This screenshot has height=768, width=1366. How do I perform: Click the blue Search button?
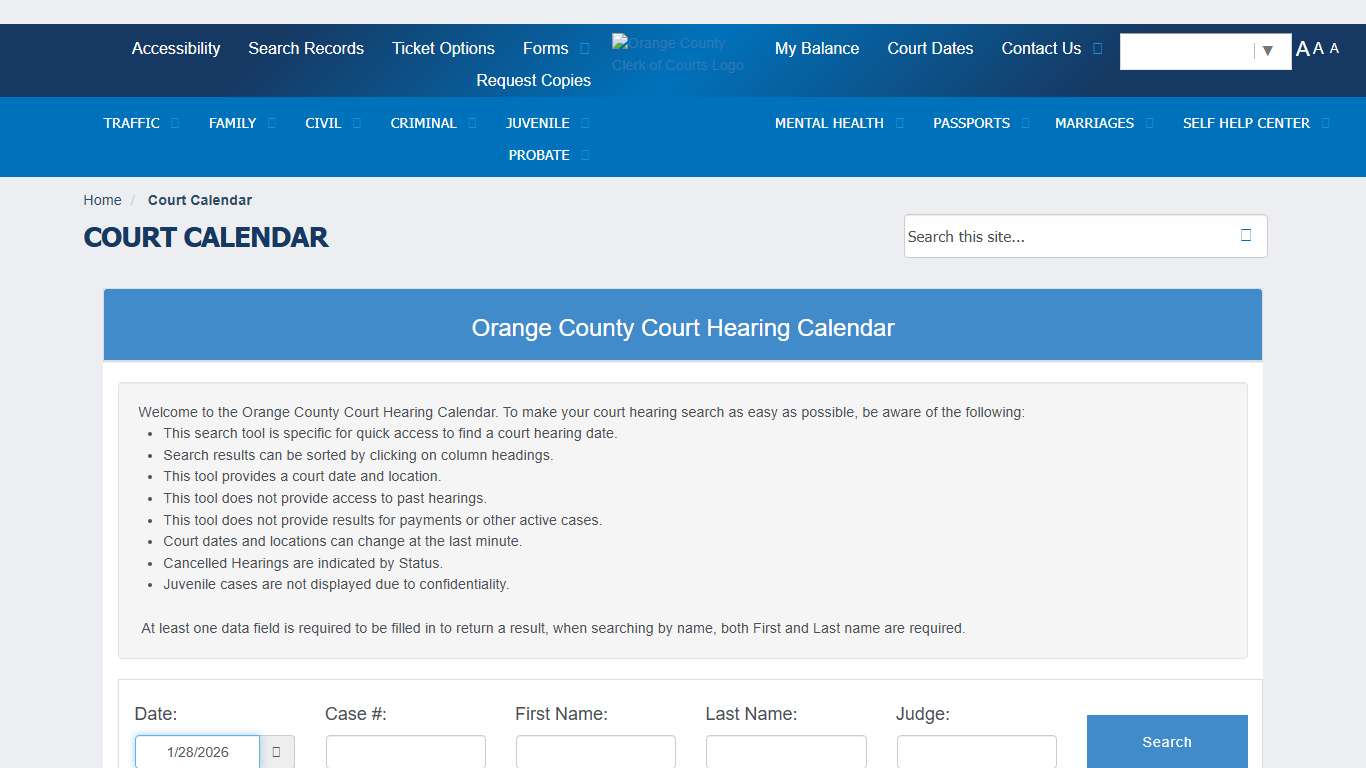[x=1166, y=742]
